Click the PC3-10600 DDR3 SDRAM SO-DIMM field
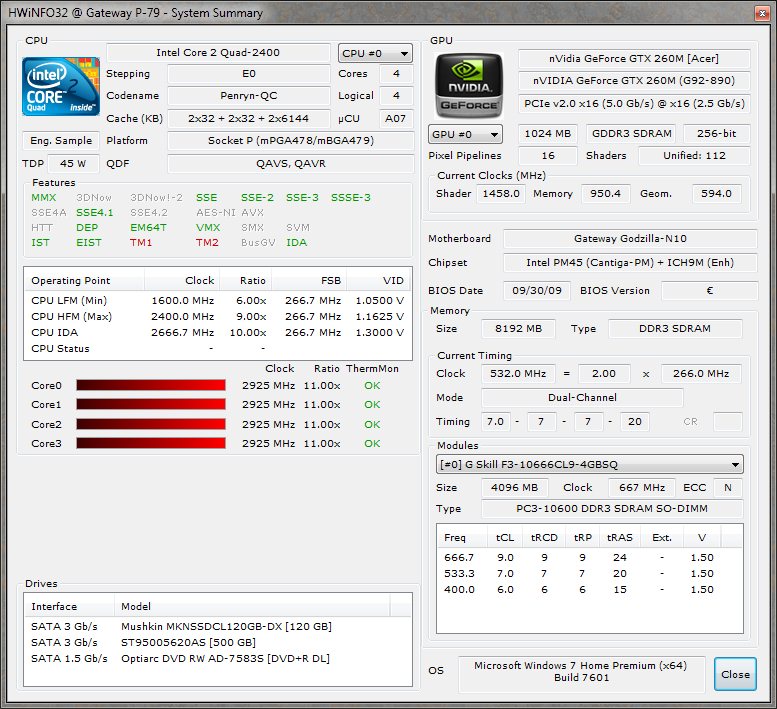 tap(612, 508)
